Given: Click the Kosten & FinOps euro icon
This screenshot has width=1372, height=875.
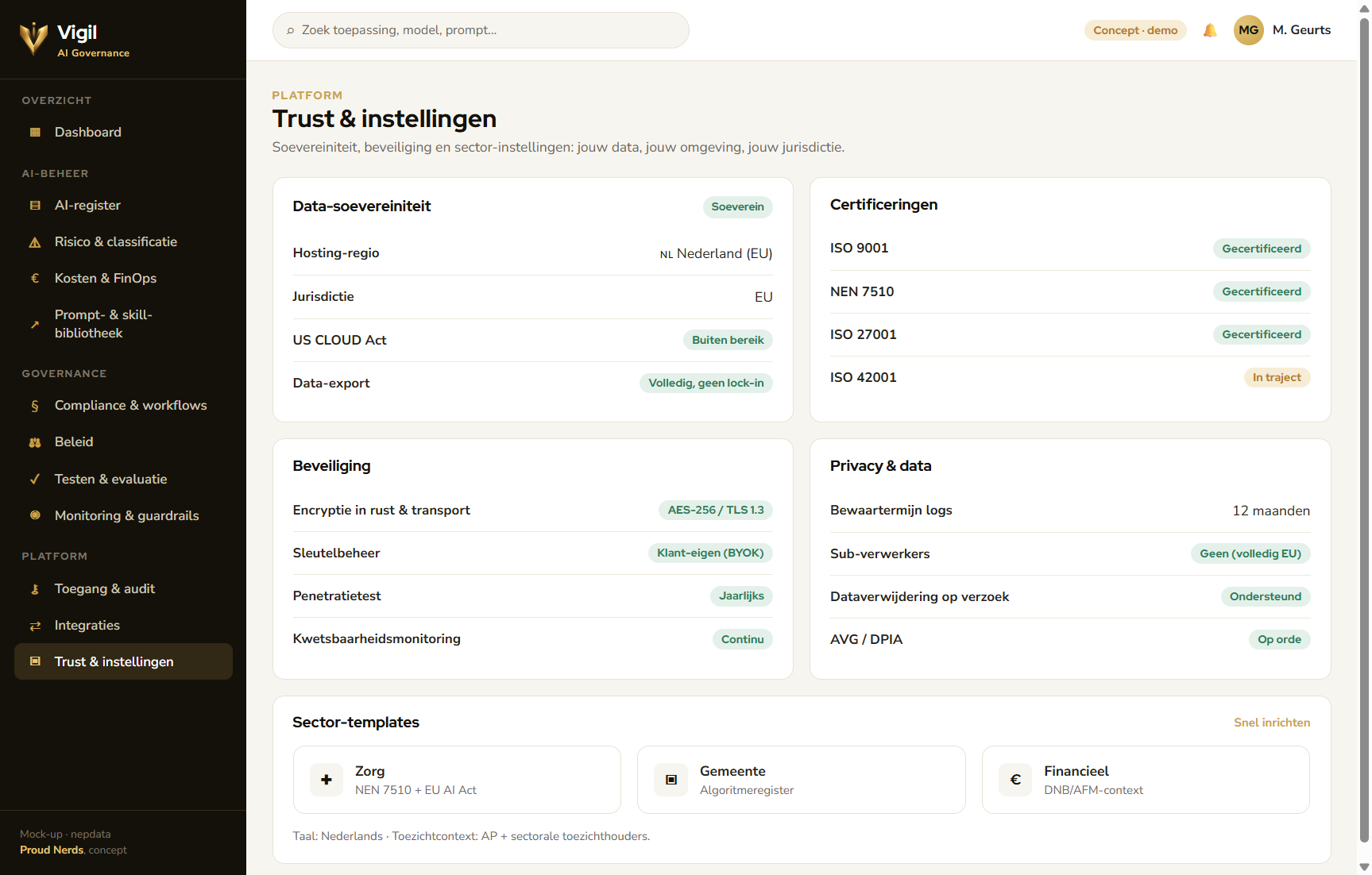Looking at the screenshot, I should [x=35, y=279].
